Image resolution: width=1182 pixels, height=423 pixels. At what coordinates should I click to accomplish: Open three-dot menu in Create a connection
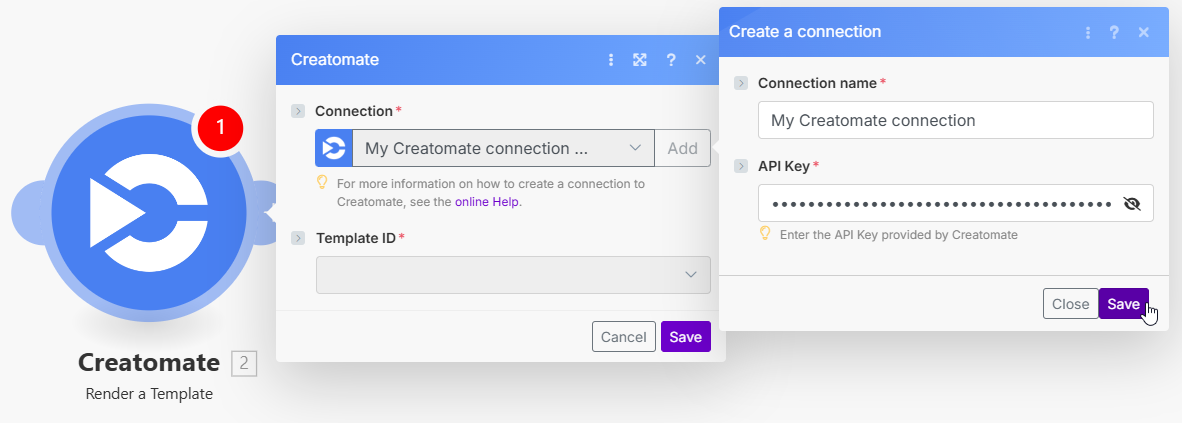1088,32
